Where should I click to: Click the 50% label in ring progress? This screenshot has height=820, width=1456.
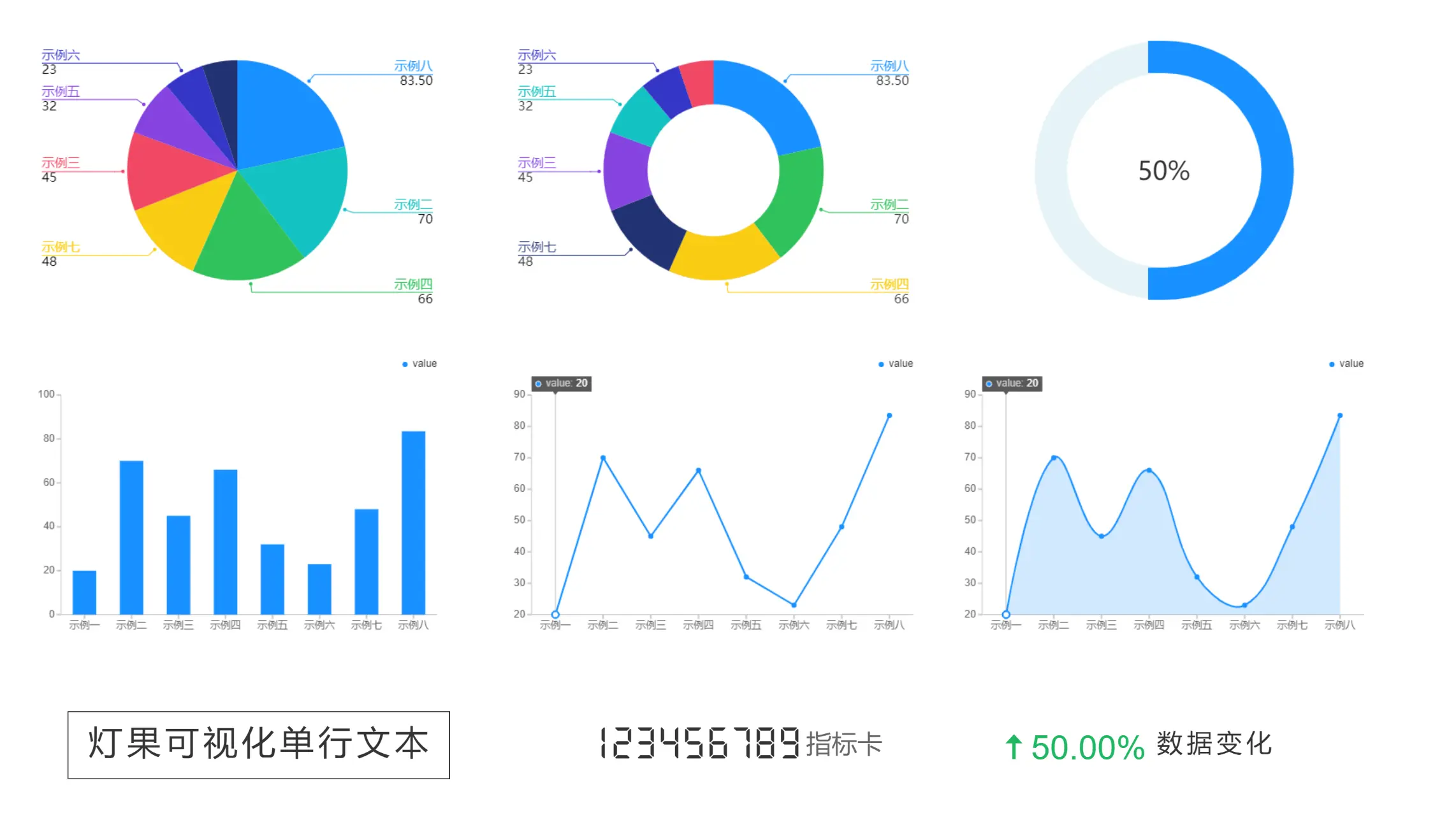pos(1163,171)
